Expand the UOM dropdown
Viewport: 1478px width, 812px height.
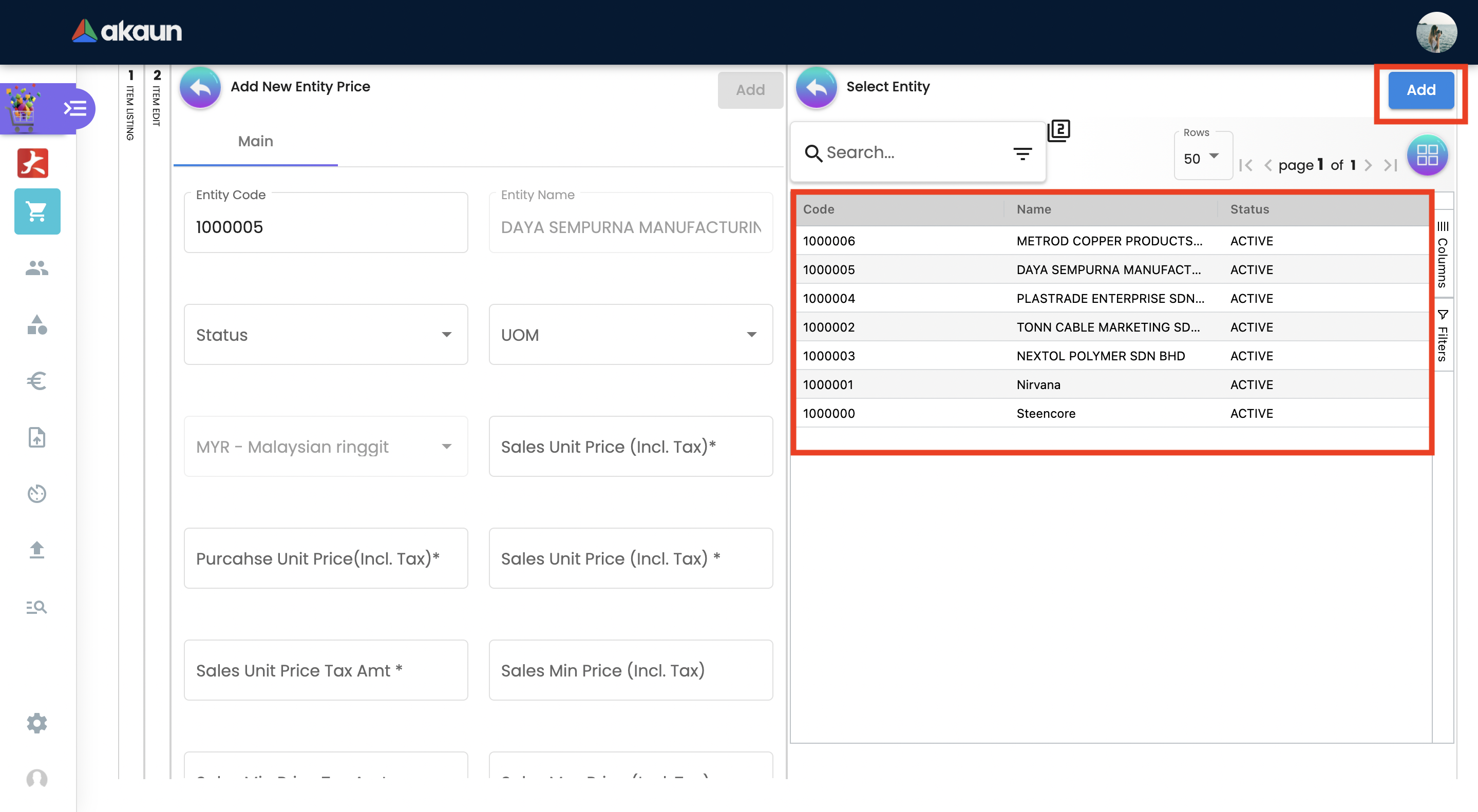click(x=630, y=335)
